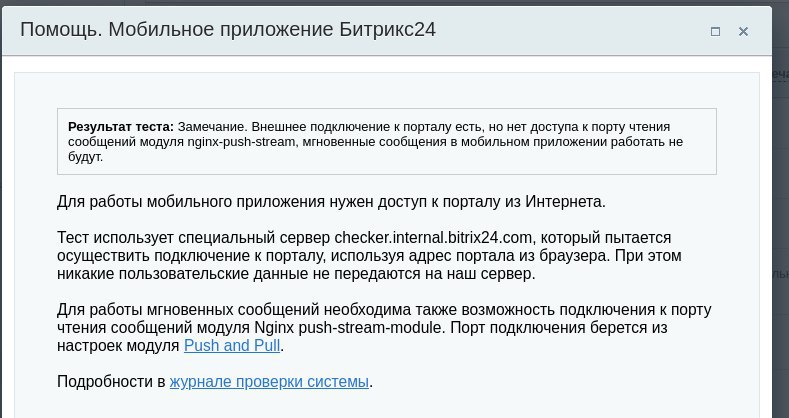
Task: Open the журнале проверки системы link
Action: click(x=269, y=382)
